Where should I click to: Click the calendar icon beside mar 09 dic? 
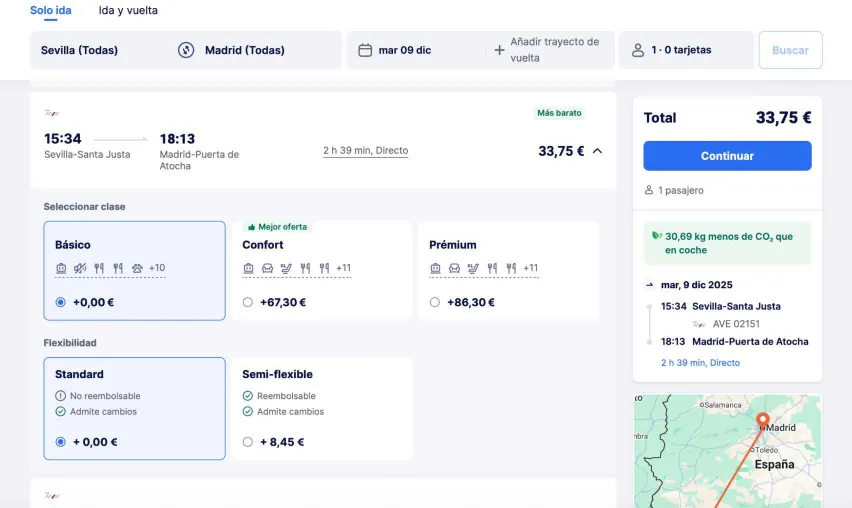[365, 50]
